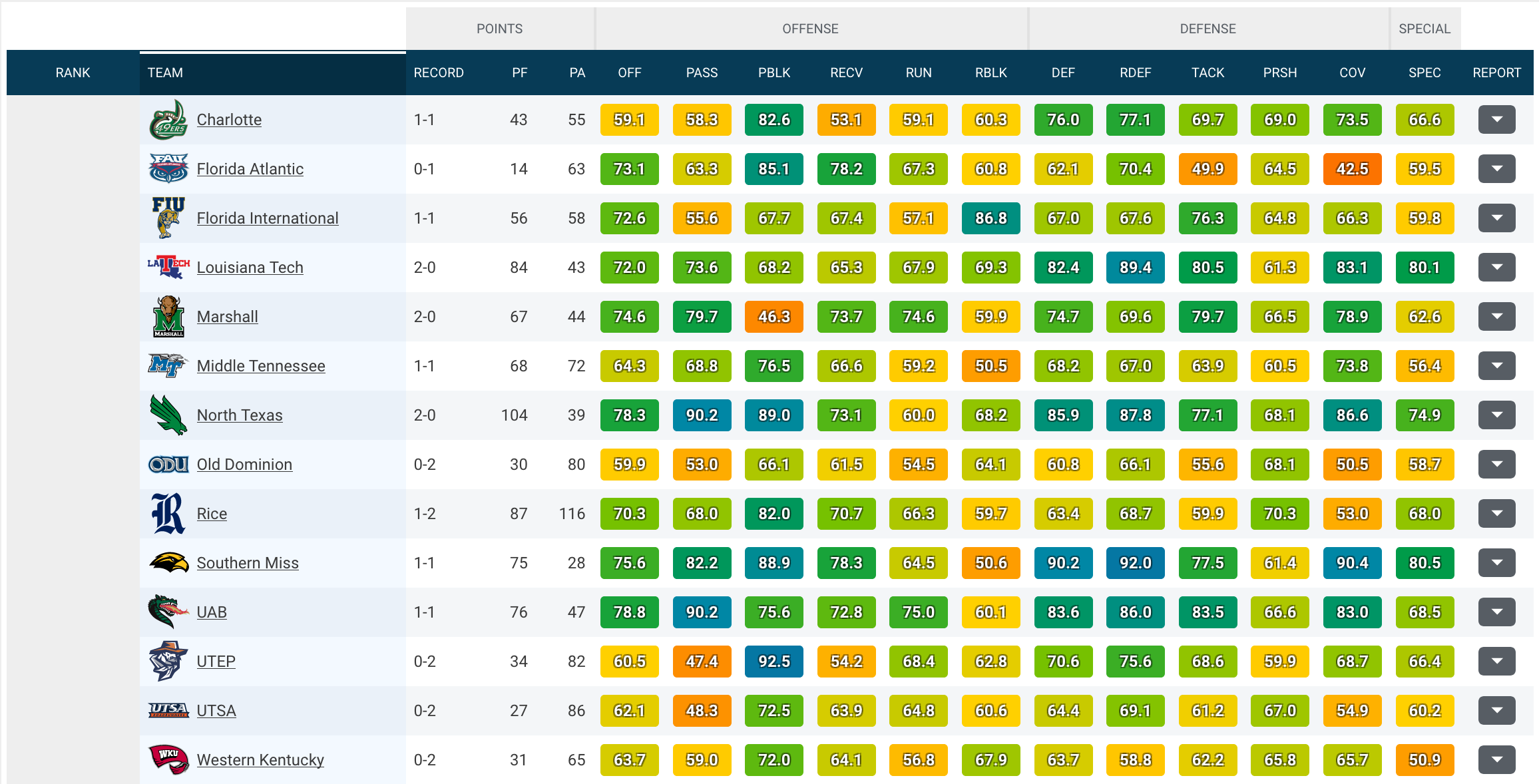The image size is (1539, 784).
Task: Open the UAB report dropdown
Action: pyautogui.click(x=1496, y=612)
